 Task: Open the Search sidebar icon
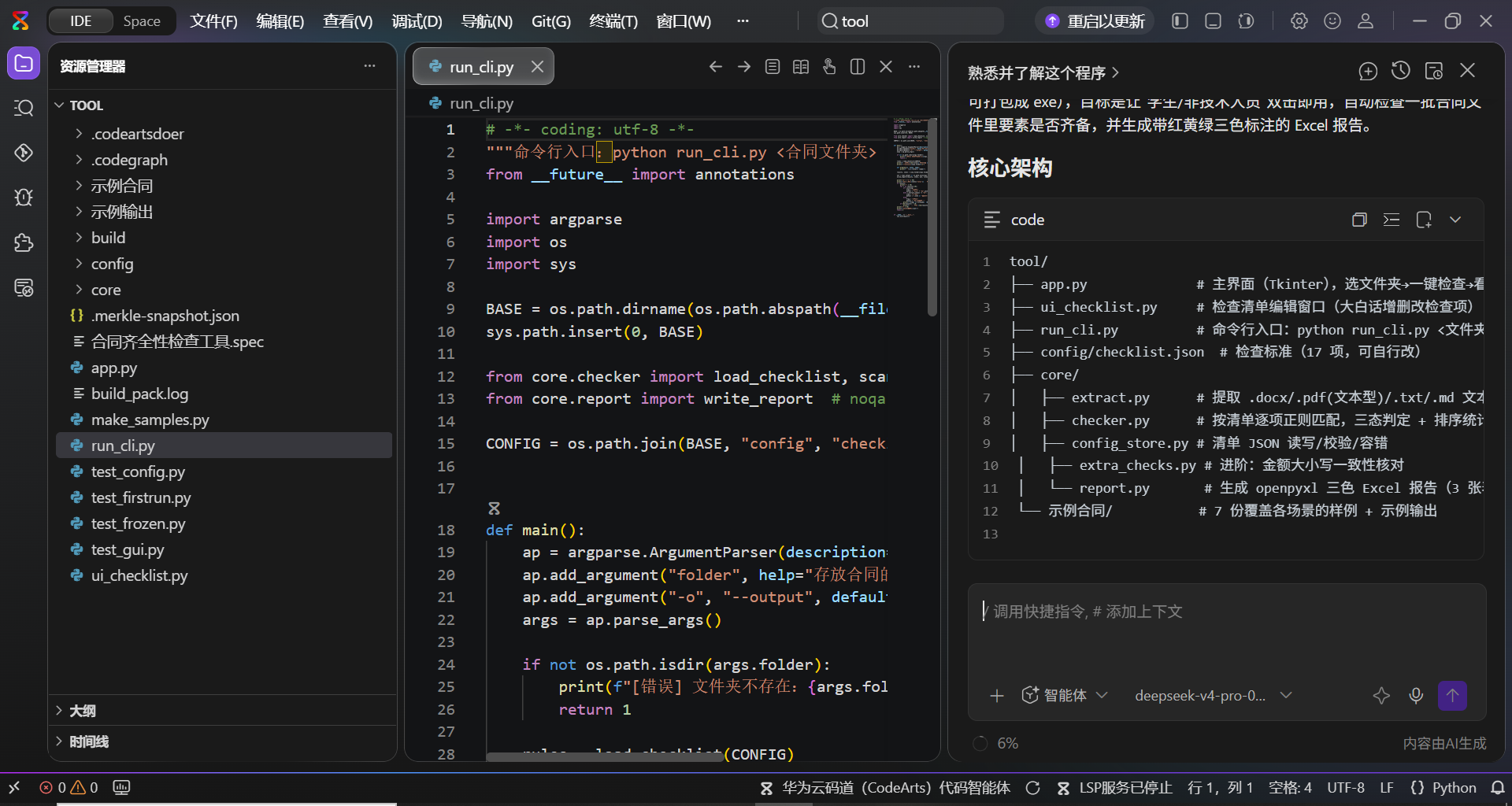point(24,108)
